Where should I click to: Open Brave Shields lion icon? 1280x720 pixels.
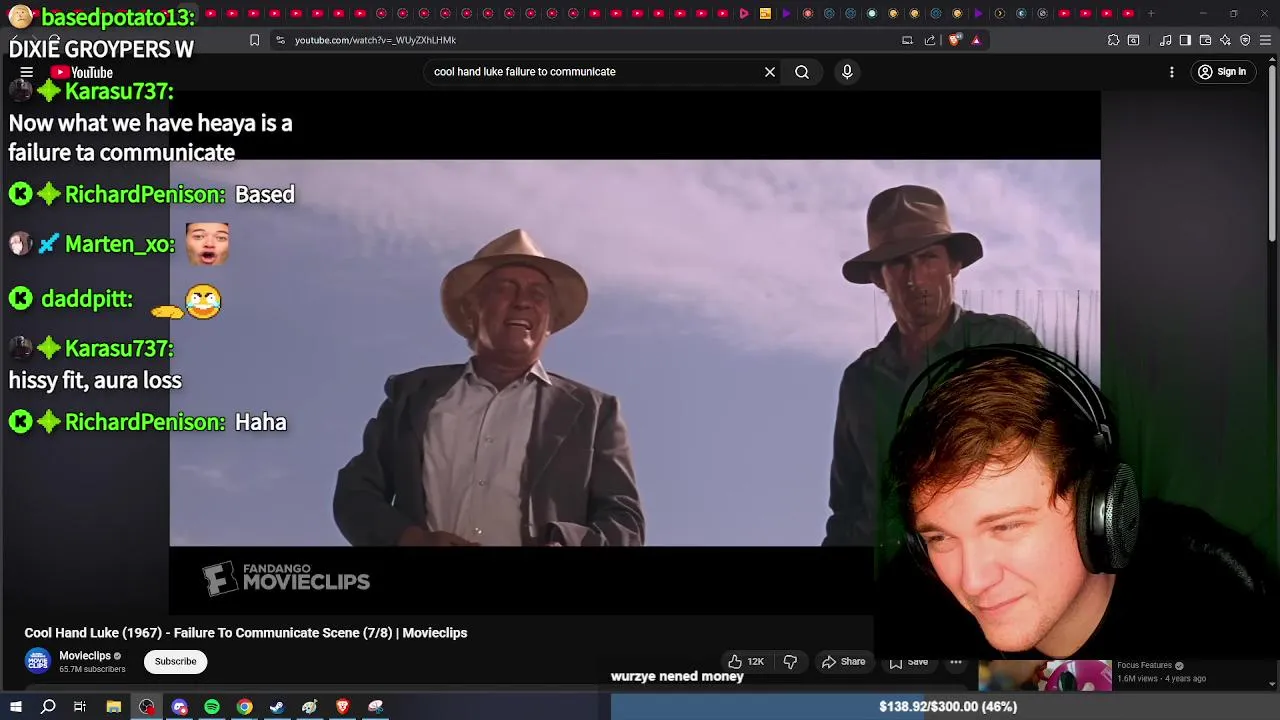pyautogui.click(x=954, y=40)
